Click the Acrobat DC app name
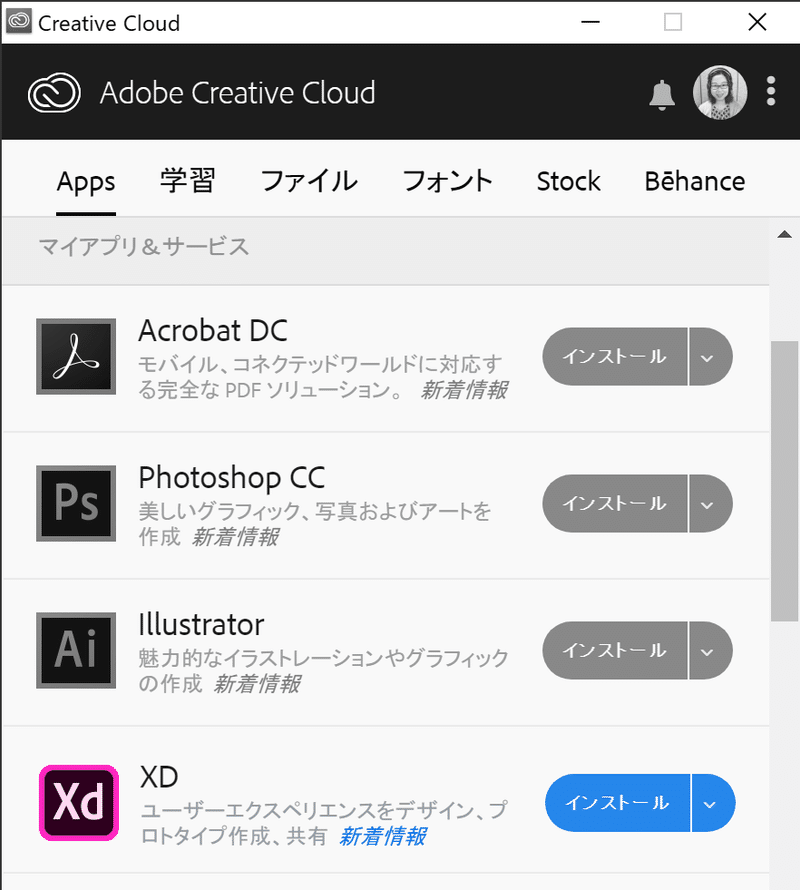800x890 pixels. (x=213, y=330)
